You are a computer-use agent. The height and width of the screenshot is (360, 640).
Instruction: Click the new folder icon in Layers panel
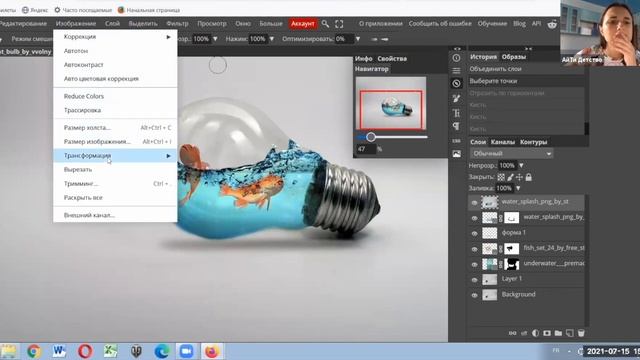pos(558,333)
